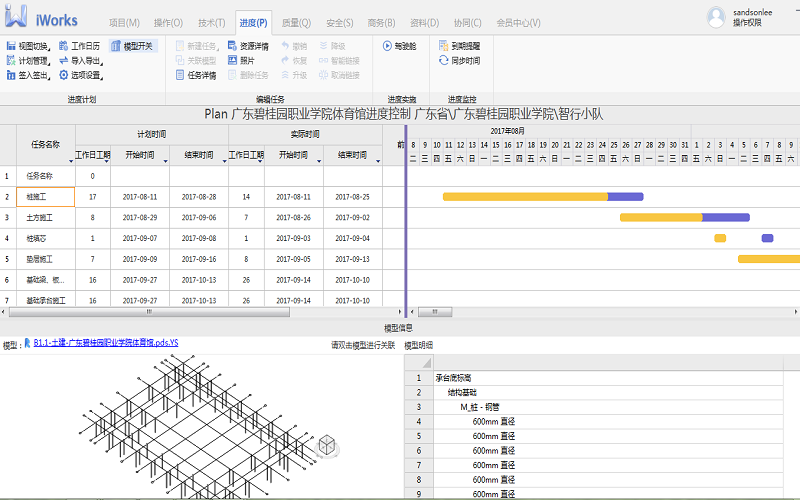Click actual end date 2017-09-13 cell

click(x=353, y=259)
